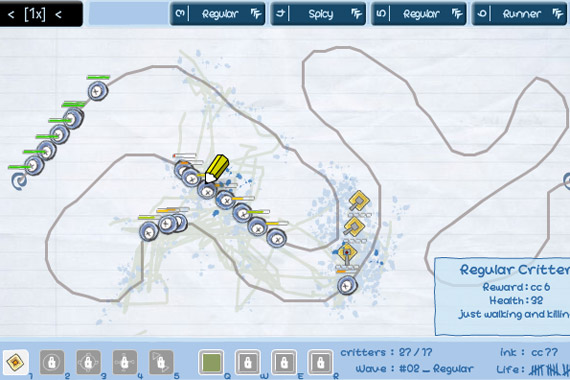570x380 pixels.
Task: Click the spiral critter spawn portal
Action: click(x=19, y=181)
